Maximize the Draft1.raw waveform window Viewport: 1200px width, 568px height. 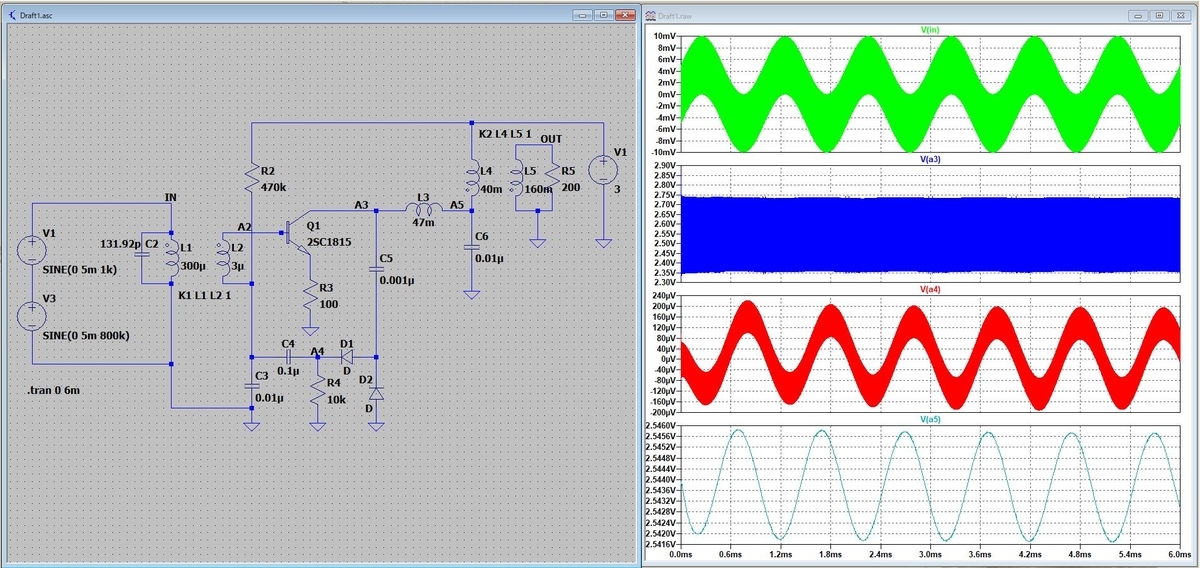[x=1159, y=16]
